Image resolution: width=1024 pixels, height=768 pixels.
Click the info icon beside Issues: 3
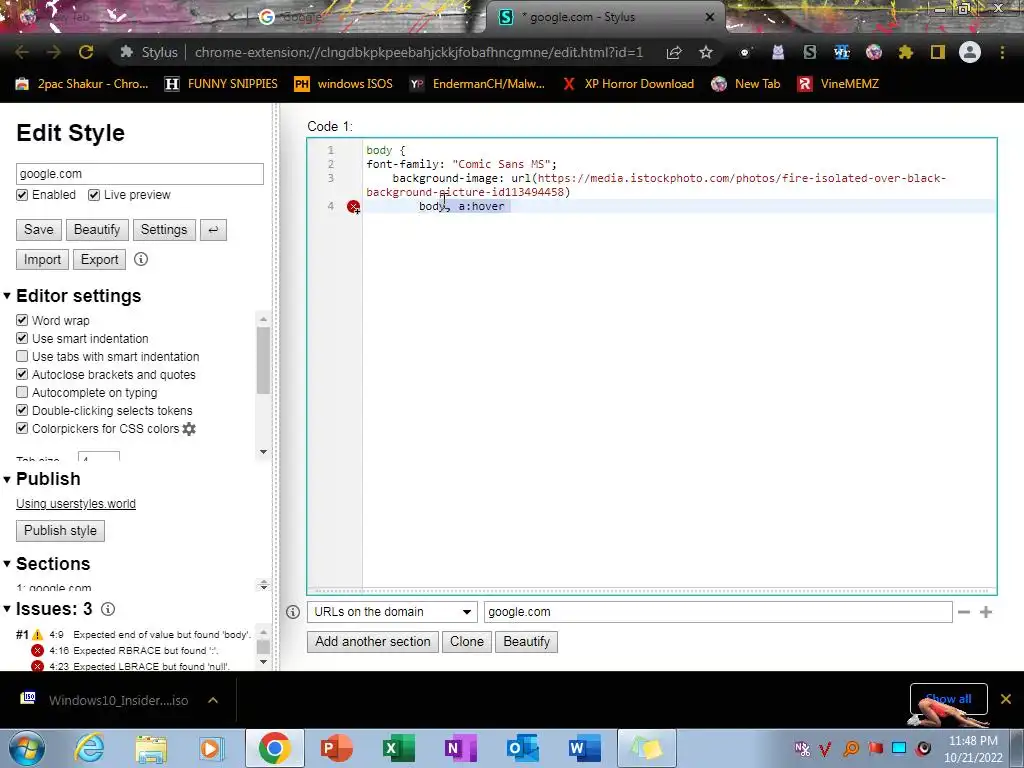(x=108, y=609)
